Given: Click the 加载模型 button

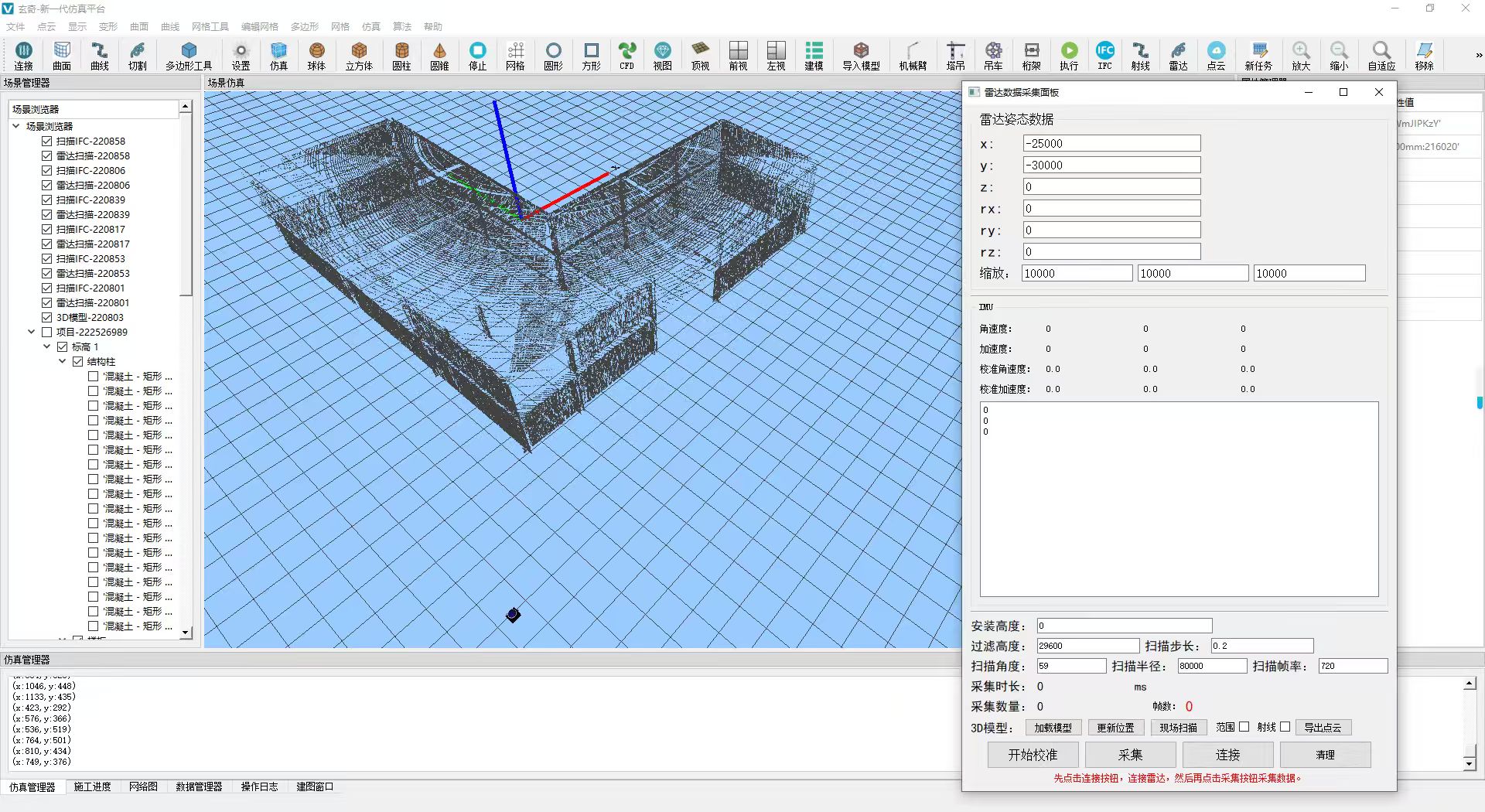Looking at the screenshot, I should [x=1053, y=728].
